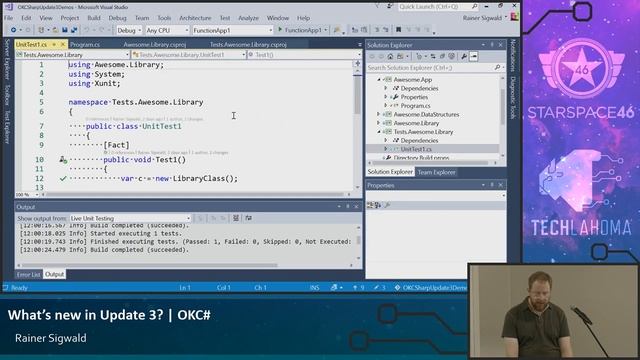Click the Bookmark icon in the toolbar
This screenshot has height=360, width=640.
[399, 30]
